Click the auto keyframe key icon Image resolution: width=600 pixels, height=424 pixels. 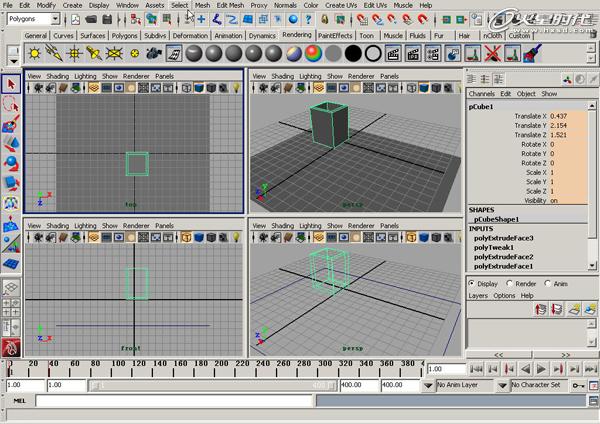point(579,385)
